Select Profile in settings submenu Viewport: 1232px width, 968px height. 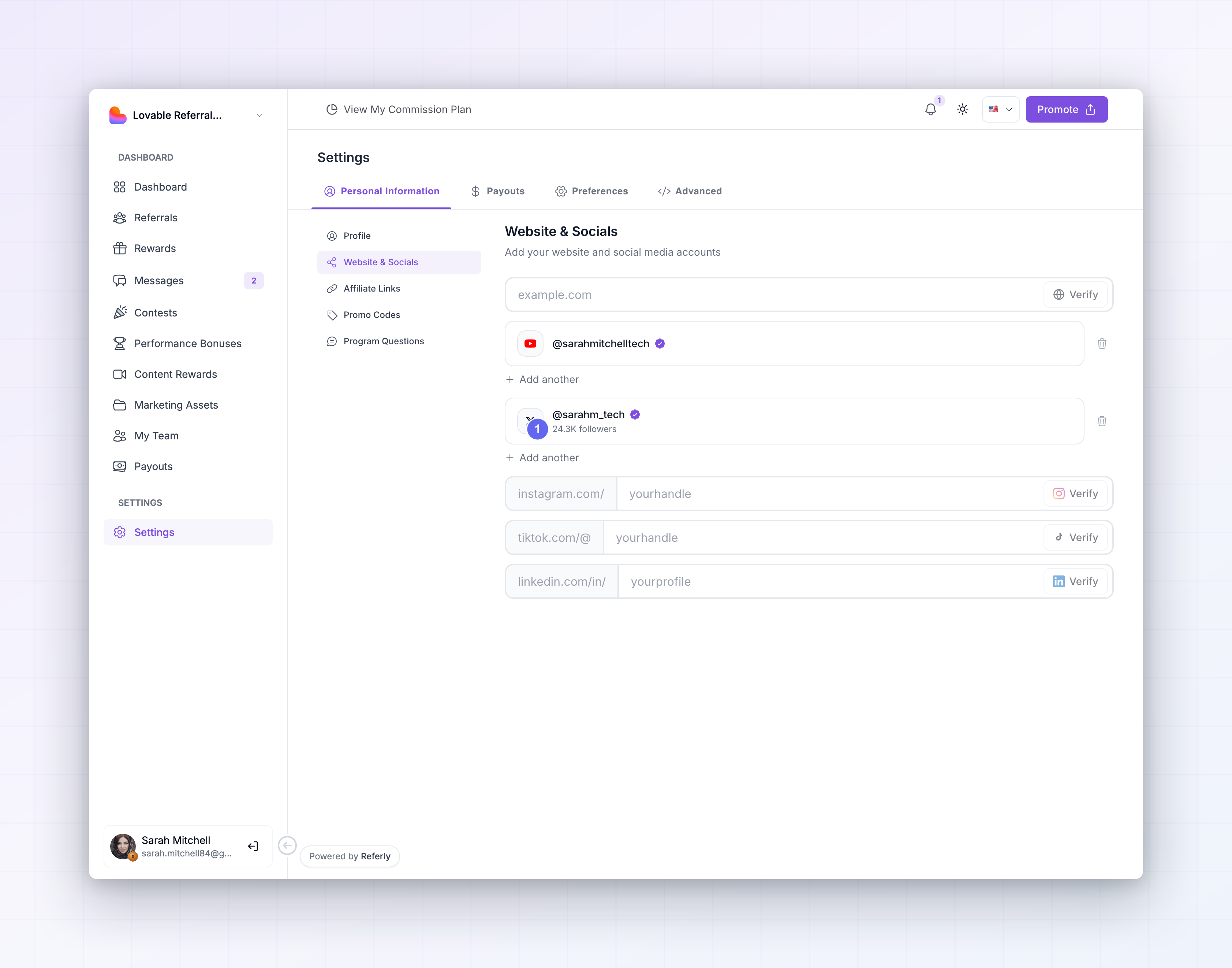pos(399,236)
